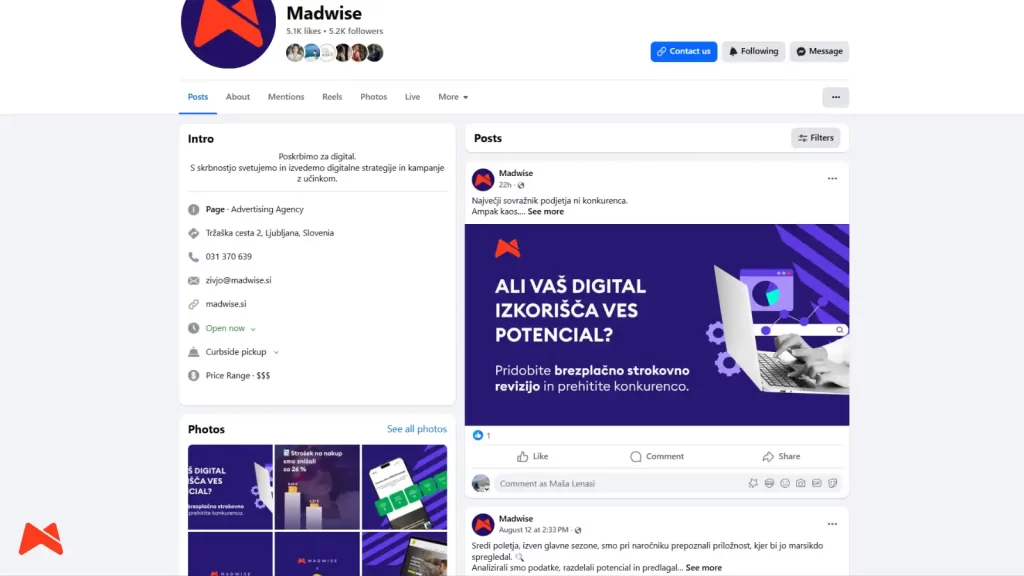Image resolution: width=1024 pixels, height=576 pixels.
Task: Click the address location icon
Action: (x=193, y=233)
